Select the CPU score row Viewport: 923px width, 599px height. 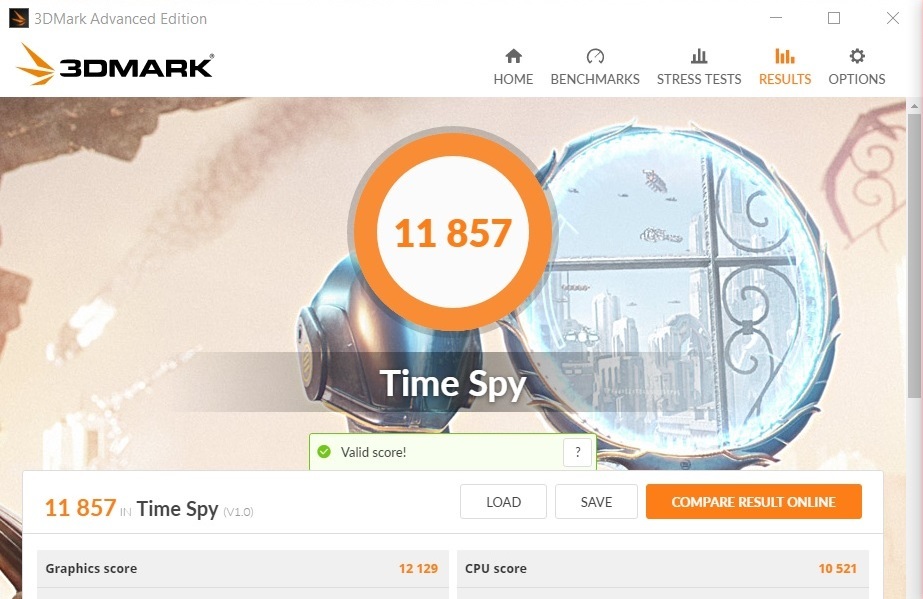[x=663, y=568]
